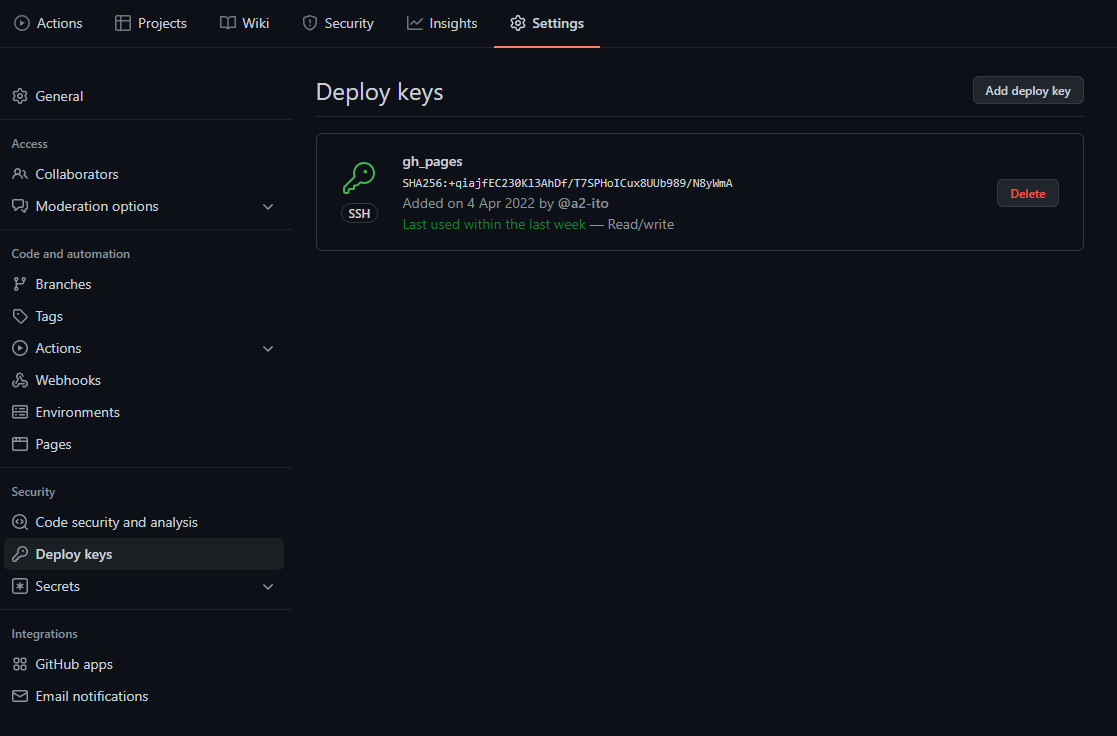
Task: Click the Tags label icon
Action: (20, 316)
